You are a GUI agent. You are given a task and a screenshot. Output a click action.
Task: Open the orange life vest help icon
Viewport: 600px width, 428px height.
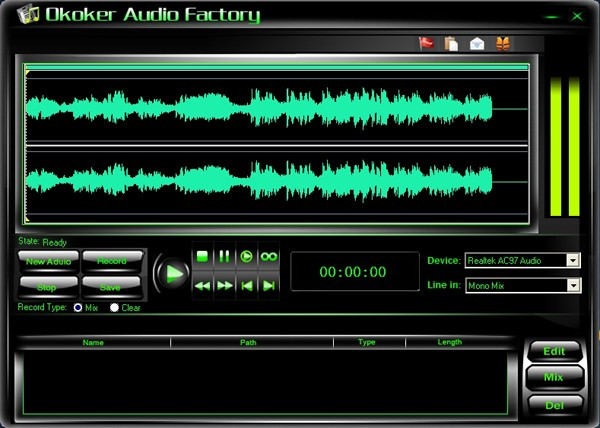pyautogui.click(x=502, y=44)
